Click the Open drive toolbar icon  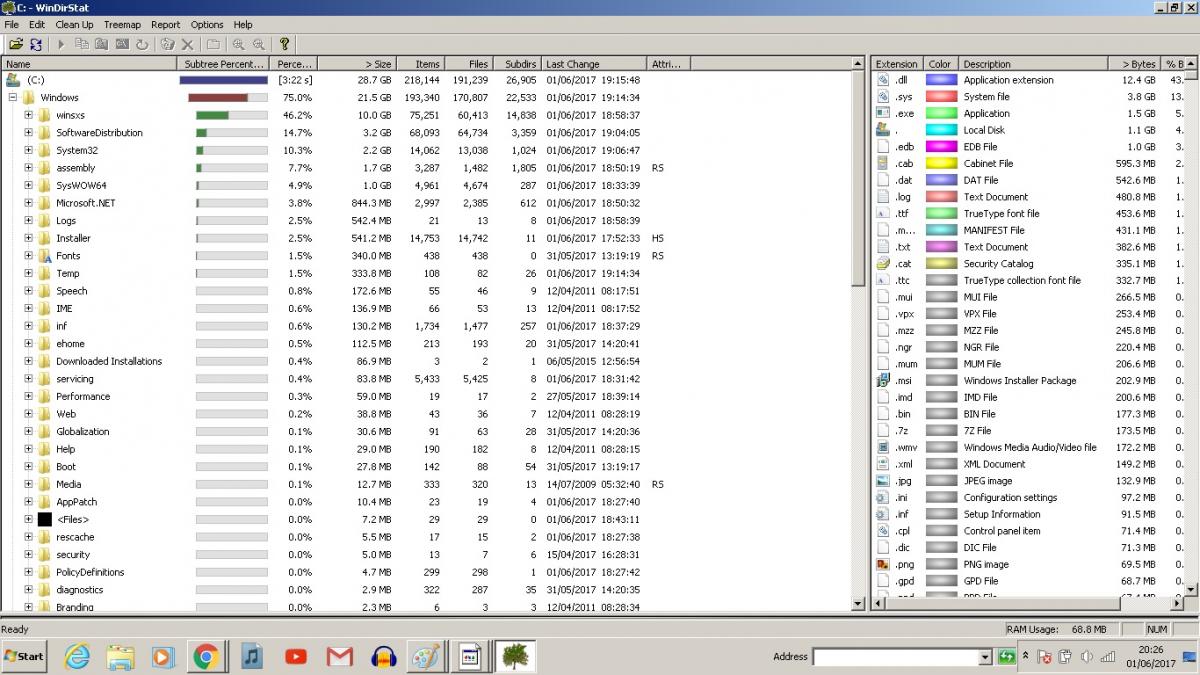16,44
